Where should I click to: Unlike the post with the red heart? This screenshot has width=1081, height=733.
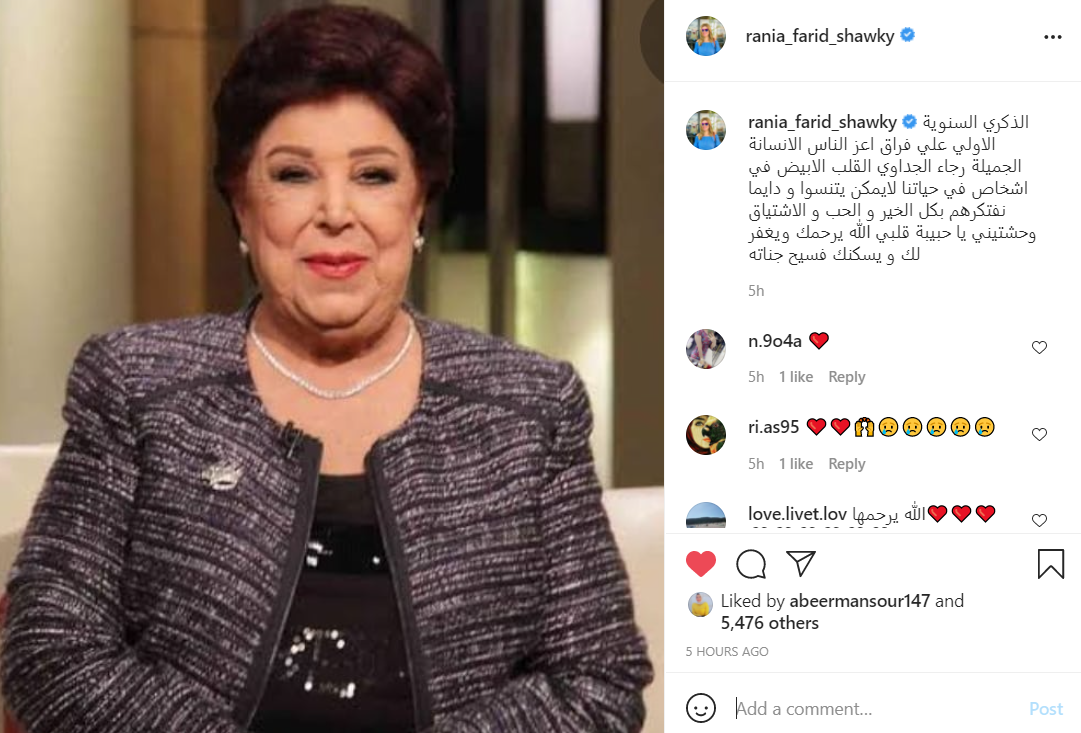point(701,564)
